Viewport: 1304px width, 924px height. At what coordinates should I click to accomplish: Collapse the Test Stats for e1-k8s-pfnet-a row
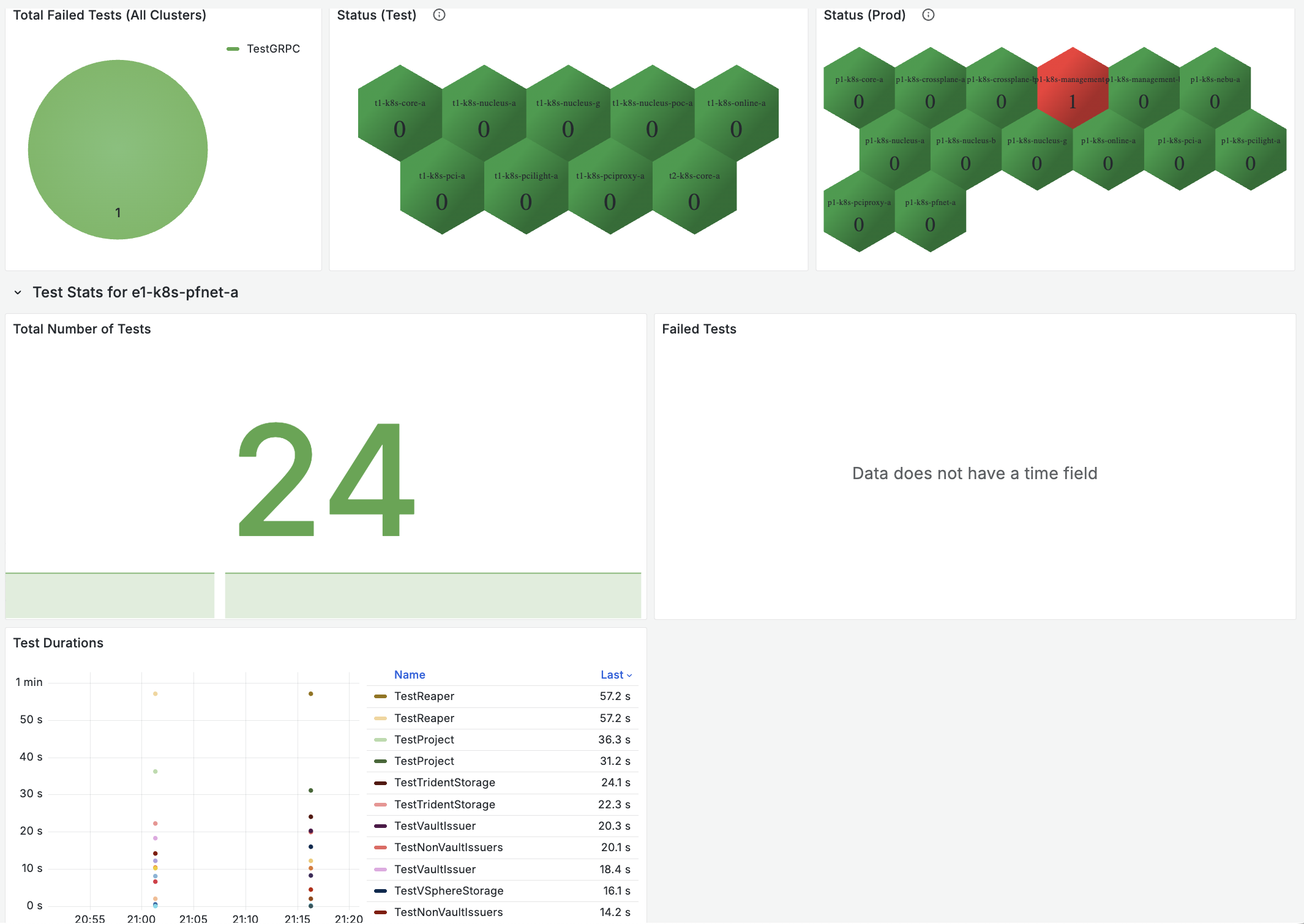[18, 292]
